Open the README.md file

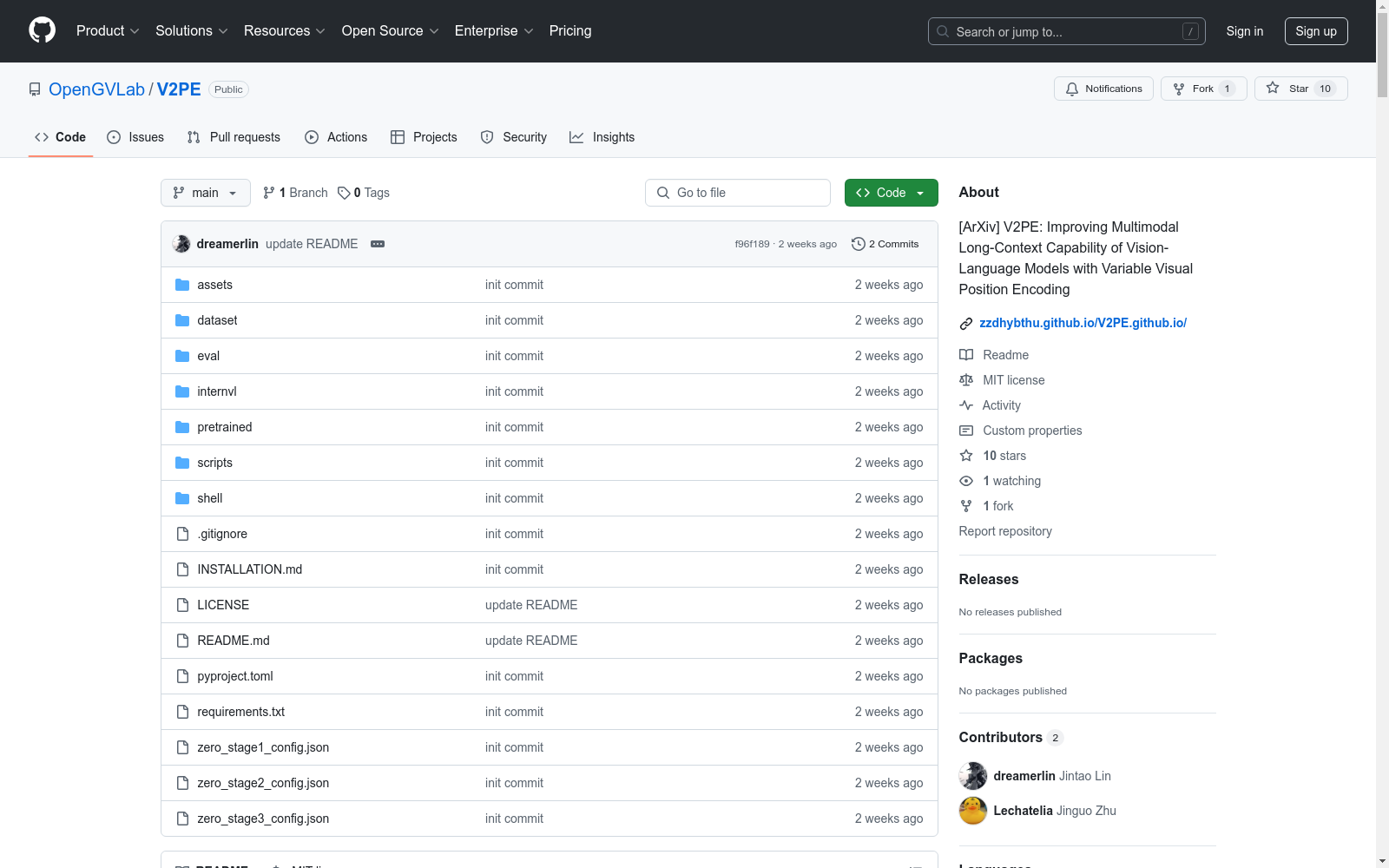[x=234, y=641]
